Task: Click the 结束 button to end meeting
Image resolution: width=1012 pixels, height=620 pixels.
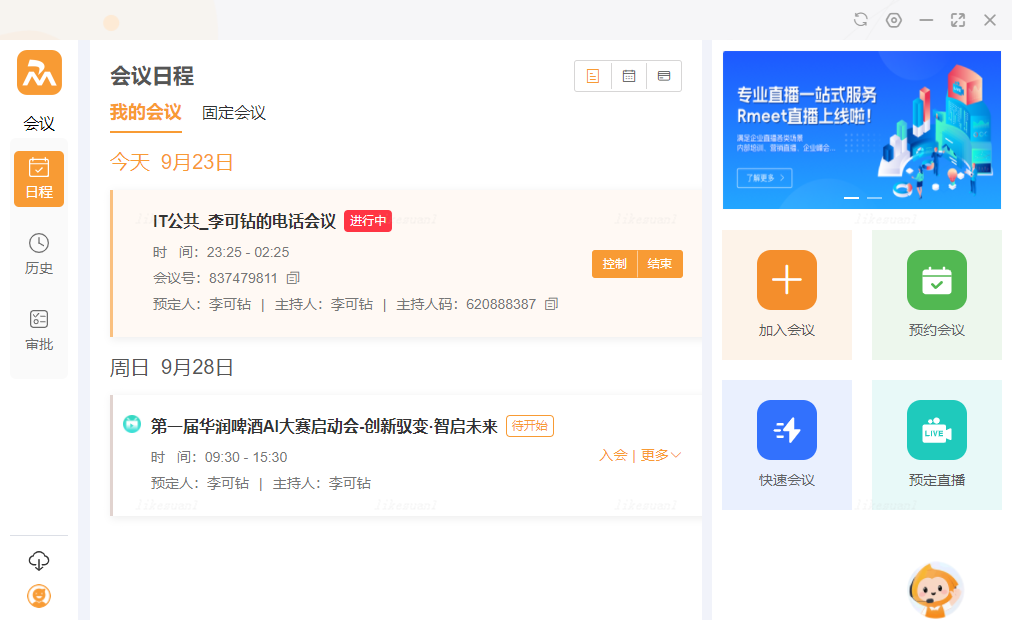Action: point(660,264)
